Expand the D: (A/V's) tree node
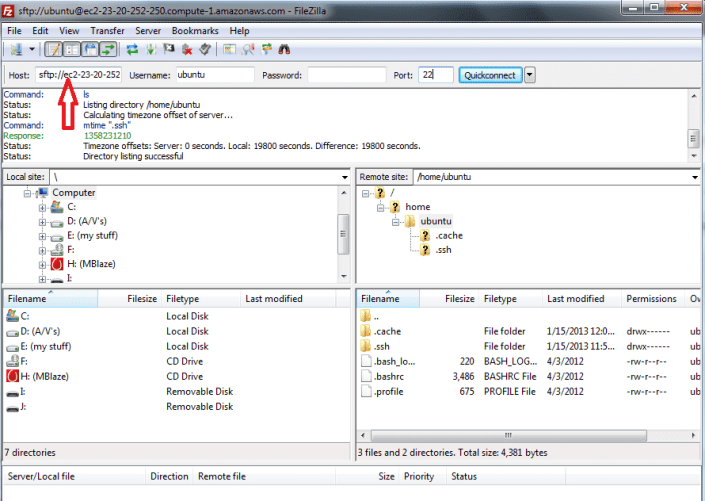Viewport: 705px width, 501px height. click(x=42, y=222)
